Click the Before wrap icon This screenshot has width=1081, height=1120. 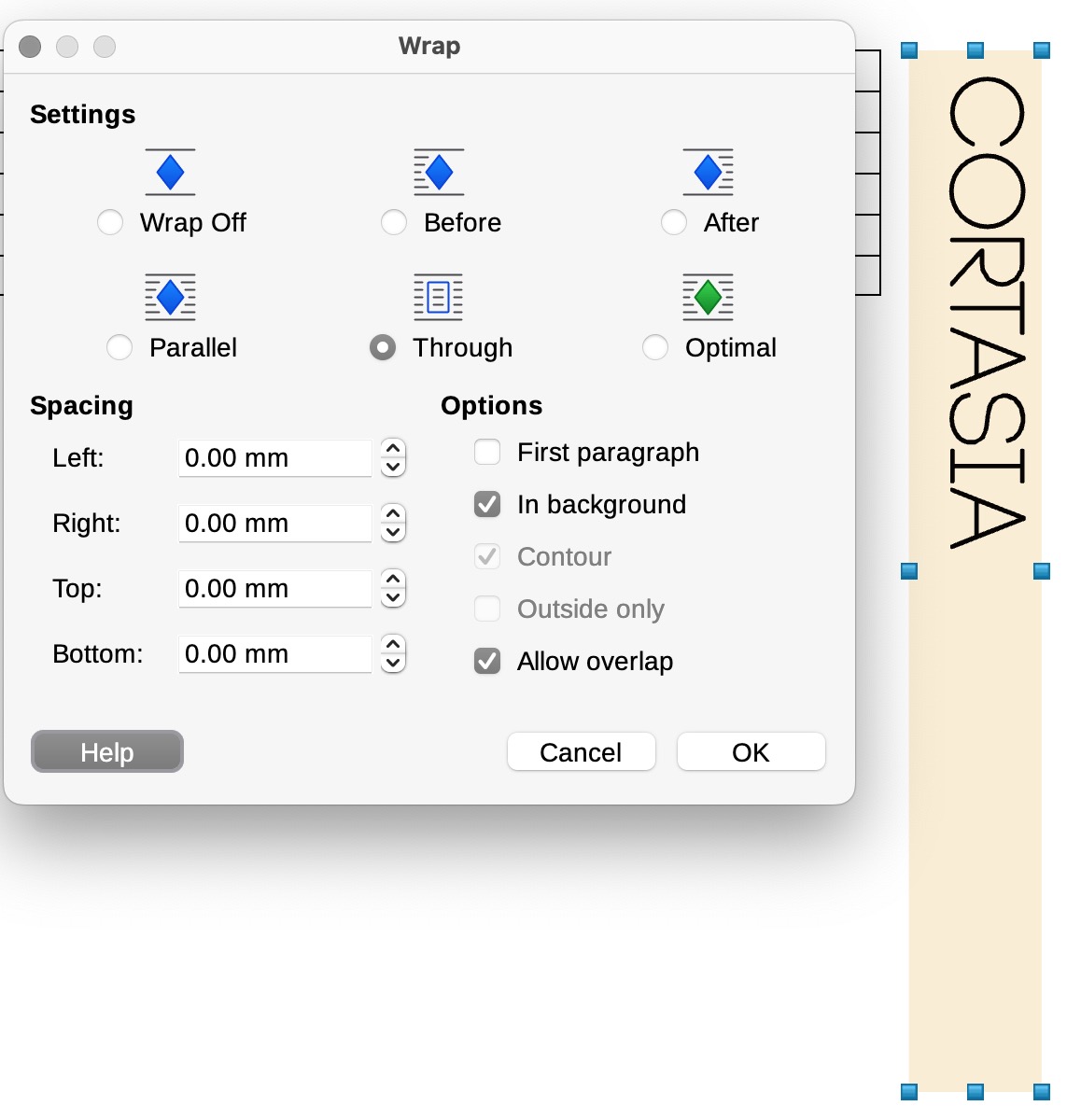439,172
